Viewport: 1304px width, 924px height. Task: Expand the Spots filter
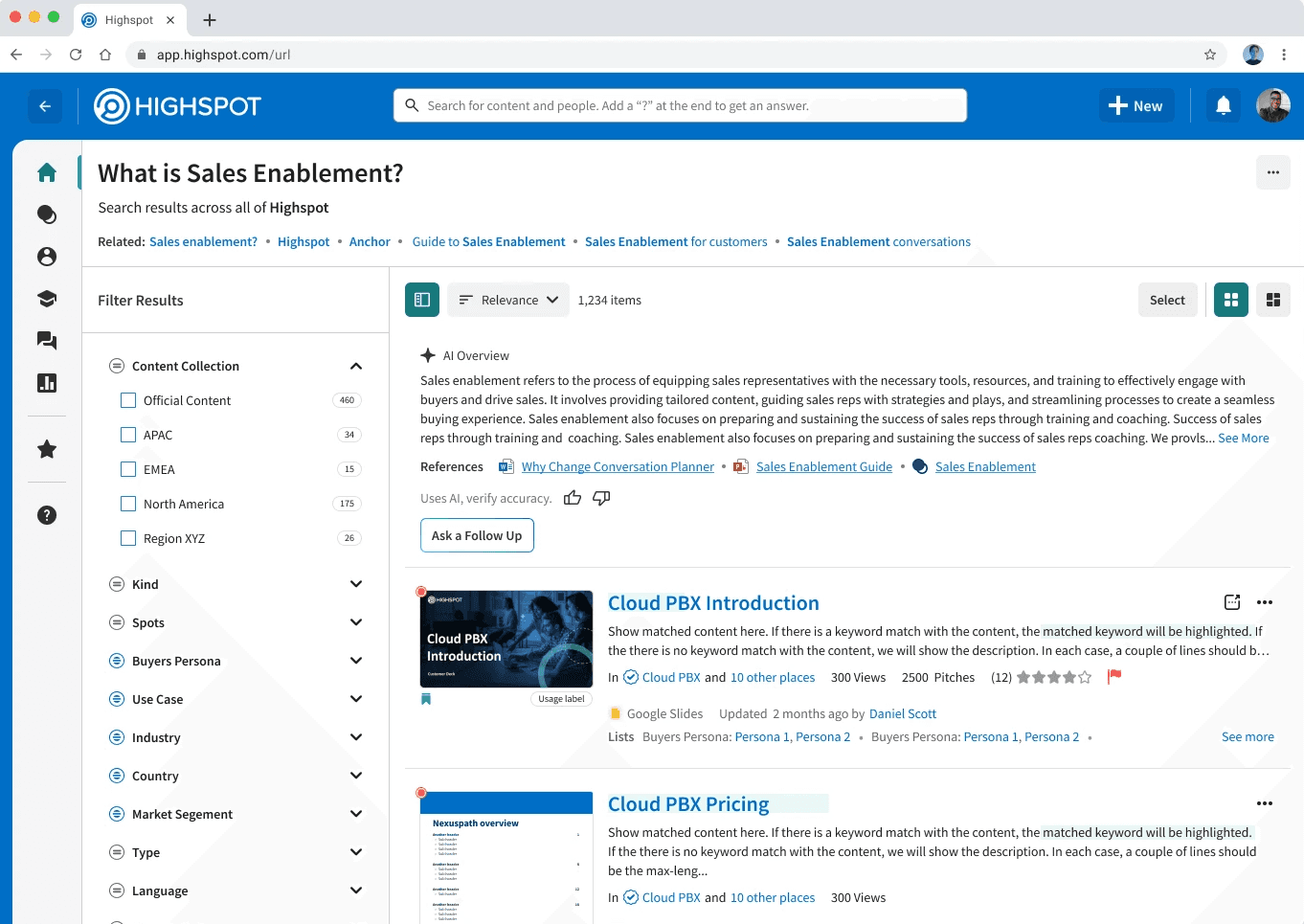coord(356,622)
